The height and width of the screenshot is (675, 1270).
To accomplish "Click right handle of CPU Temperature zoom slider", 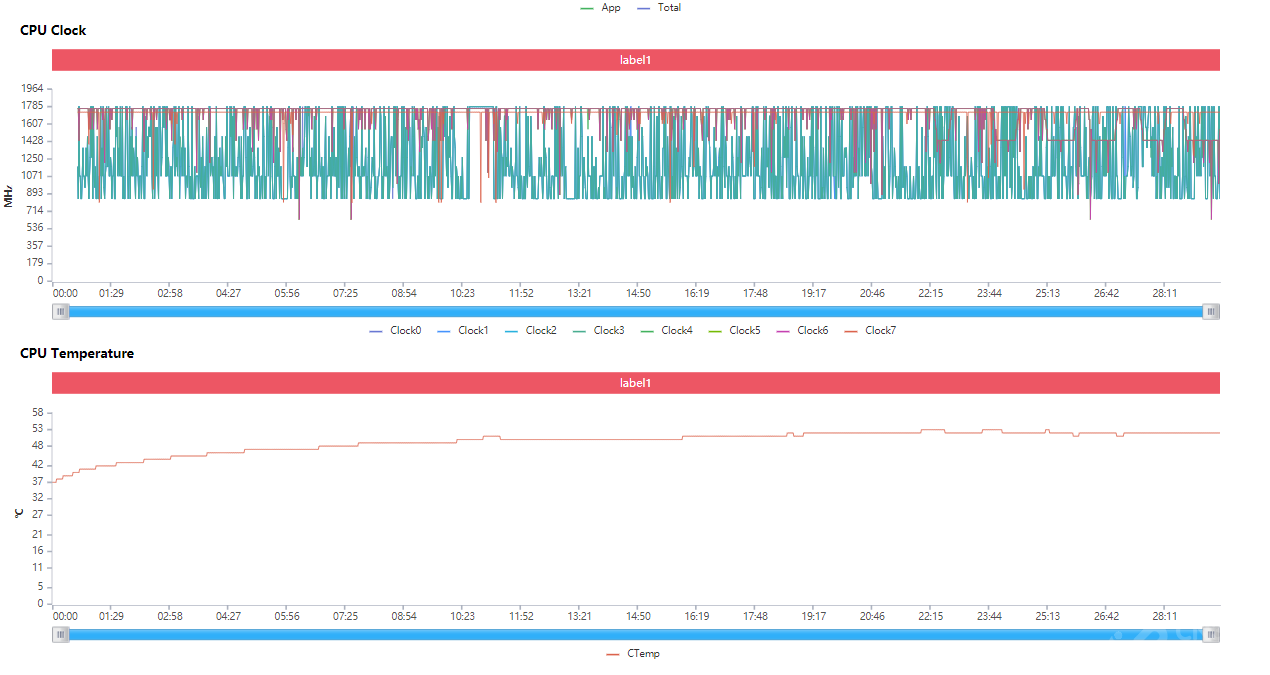I will tap(1211, 634).
